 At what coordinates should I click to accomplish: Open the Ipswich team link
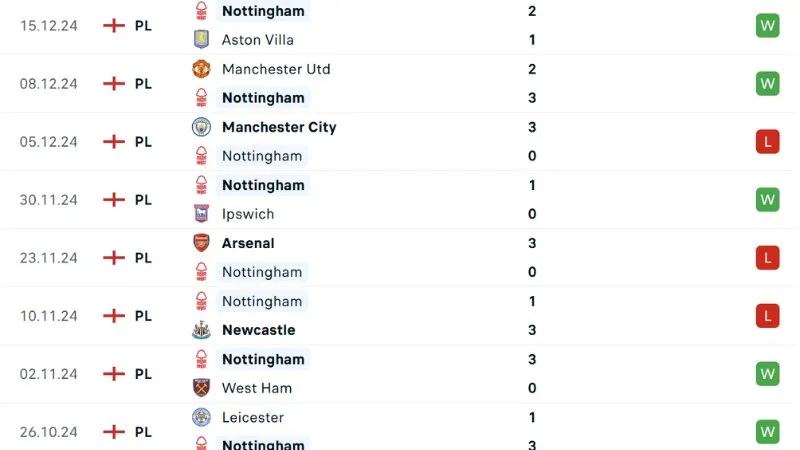(x=248, y=214)
